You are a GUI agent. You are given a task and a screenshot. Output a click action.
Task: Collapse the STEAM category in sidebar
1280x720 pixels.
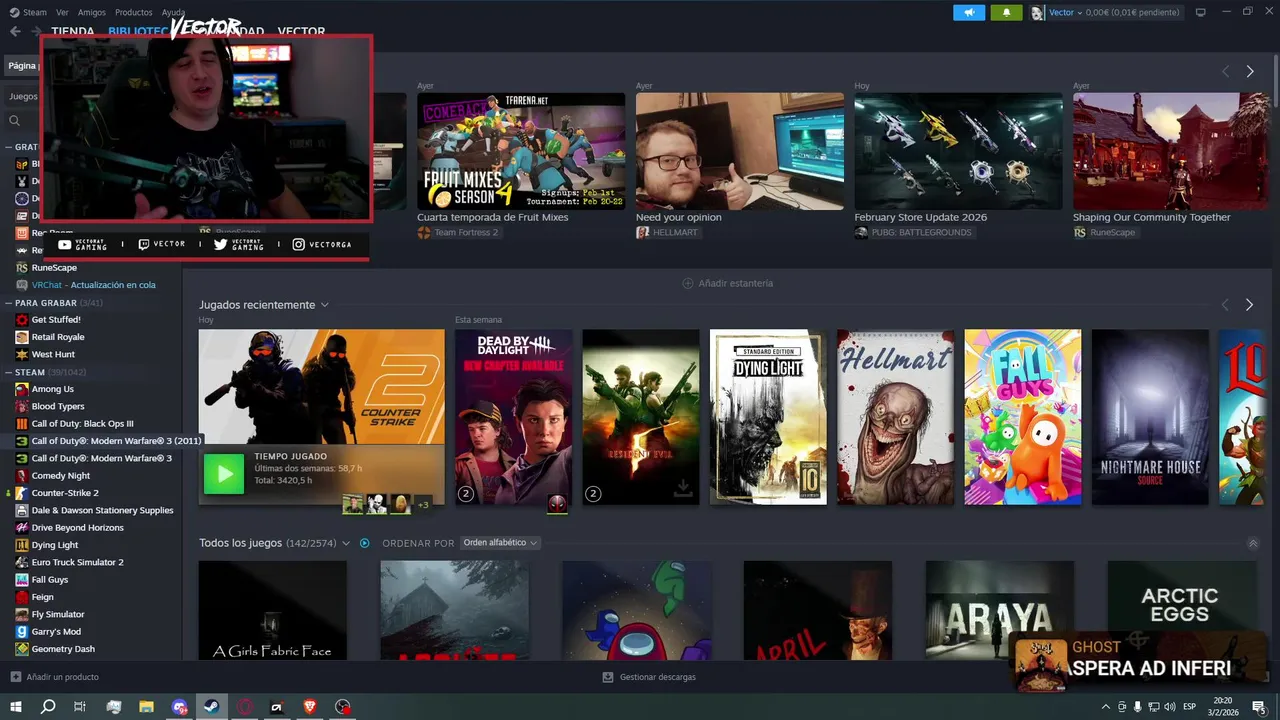point(9,372)
